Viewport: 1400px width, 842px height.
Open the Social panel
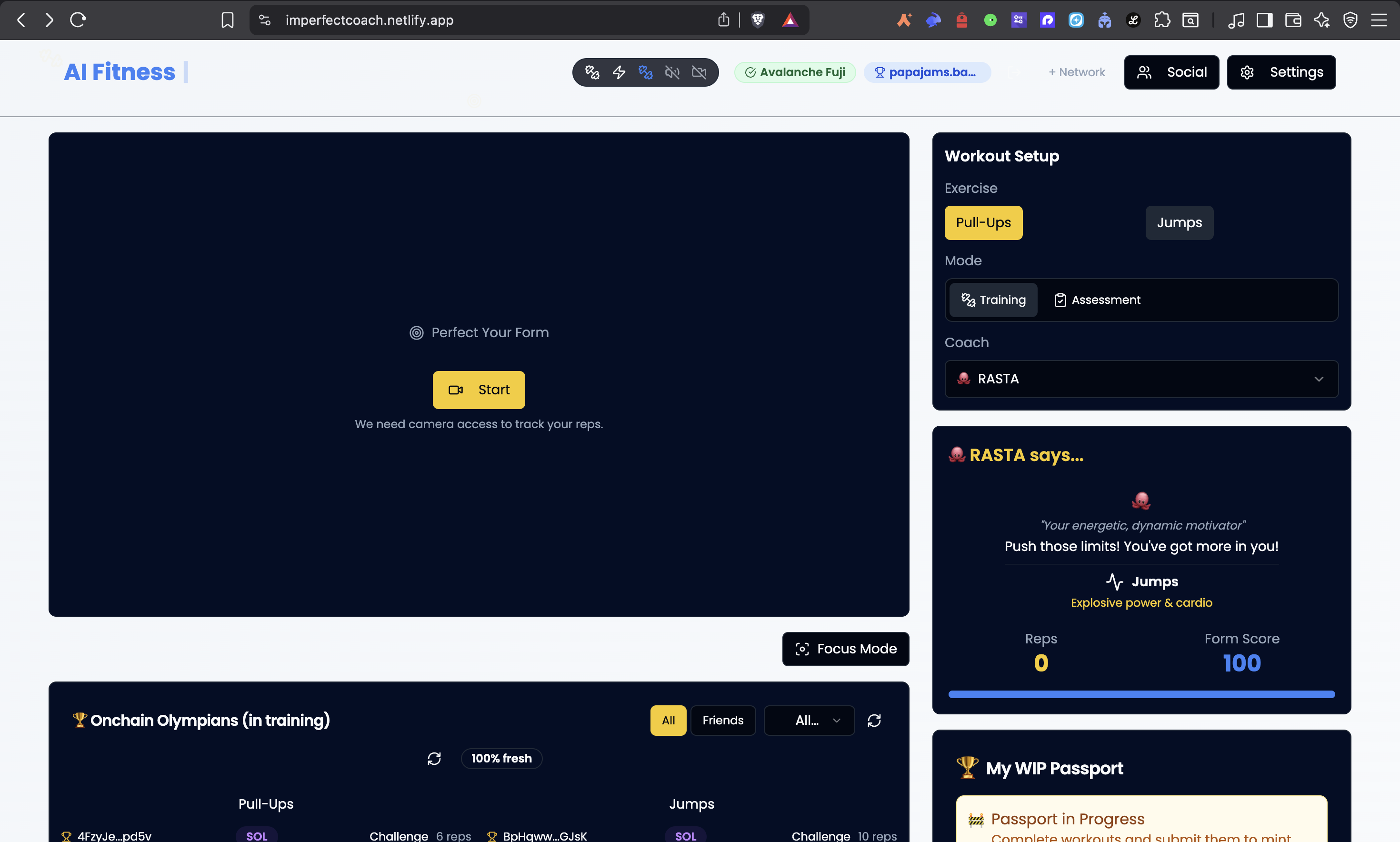tap(1171, 72)
